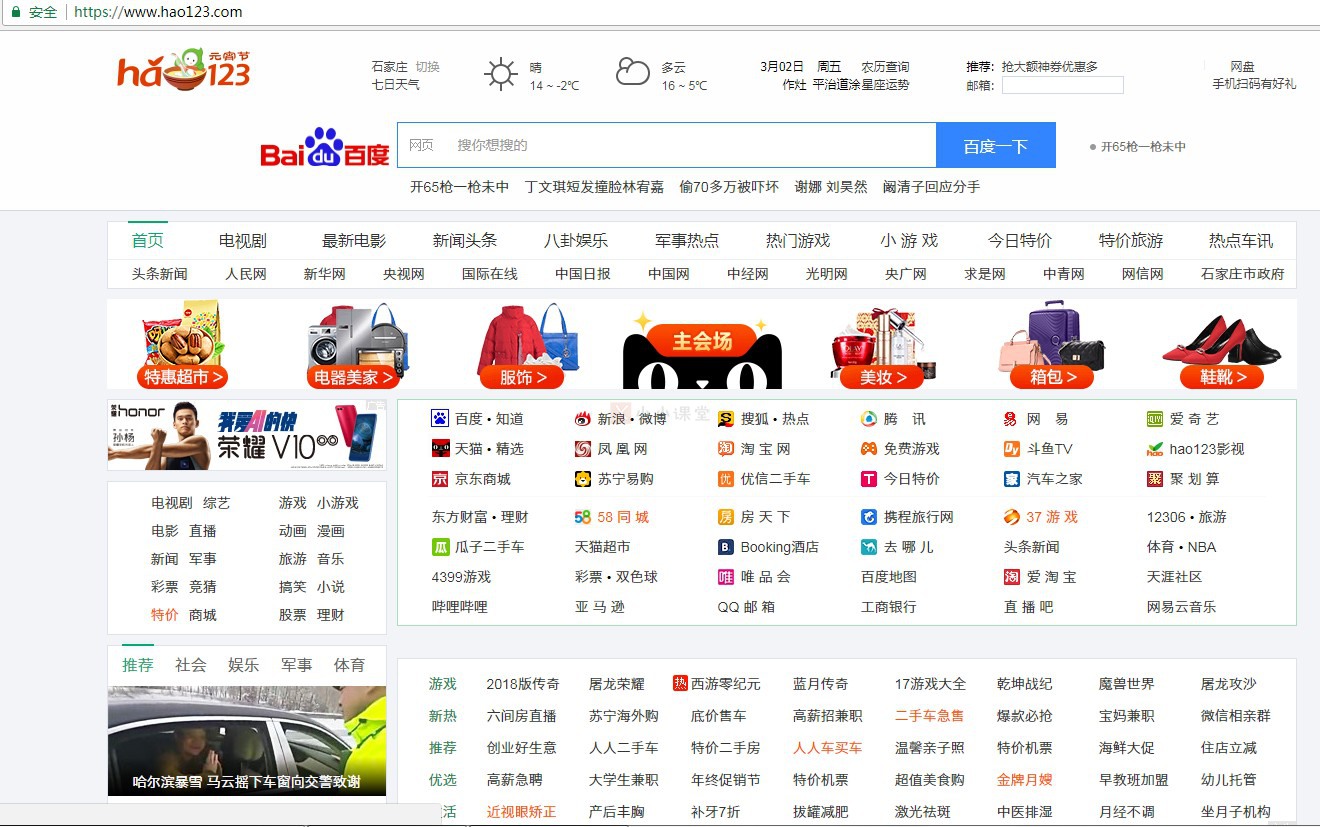Click the 2018版传奇 game link

coord(523,684)
